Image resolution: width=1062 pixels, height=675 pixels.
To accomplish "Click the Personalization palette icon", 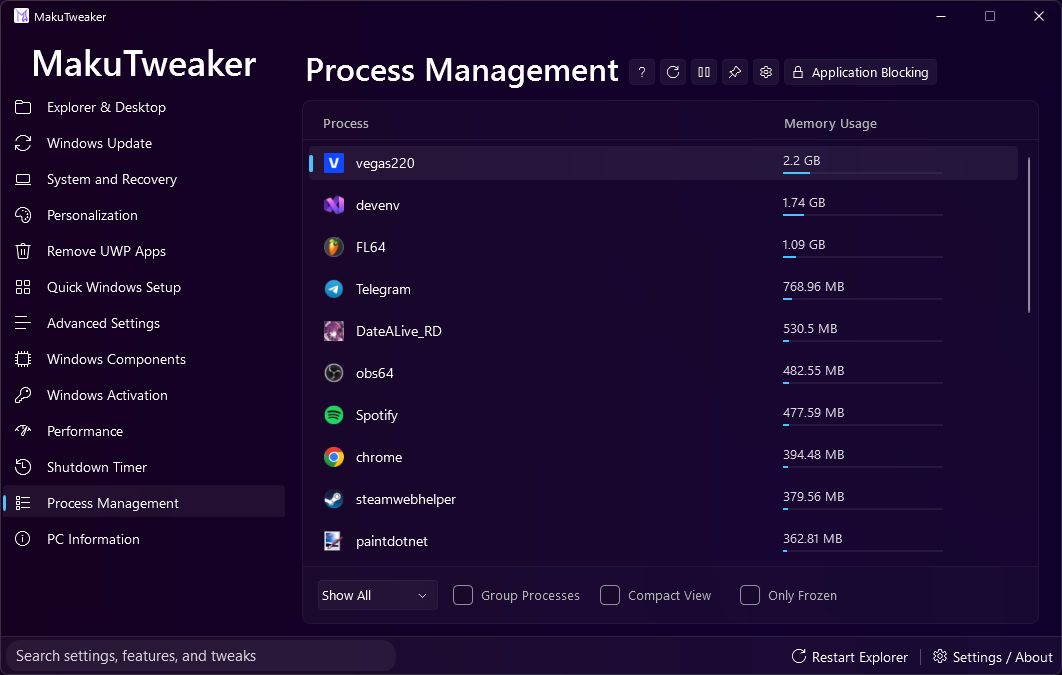I will (x=23, y=215).
